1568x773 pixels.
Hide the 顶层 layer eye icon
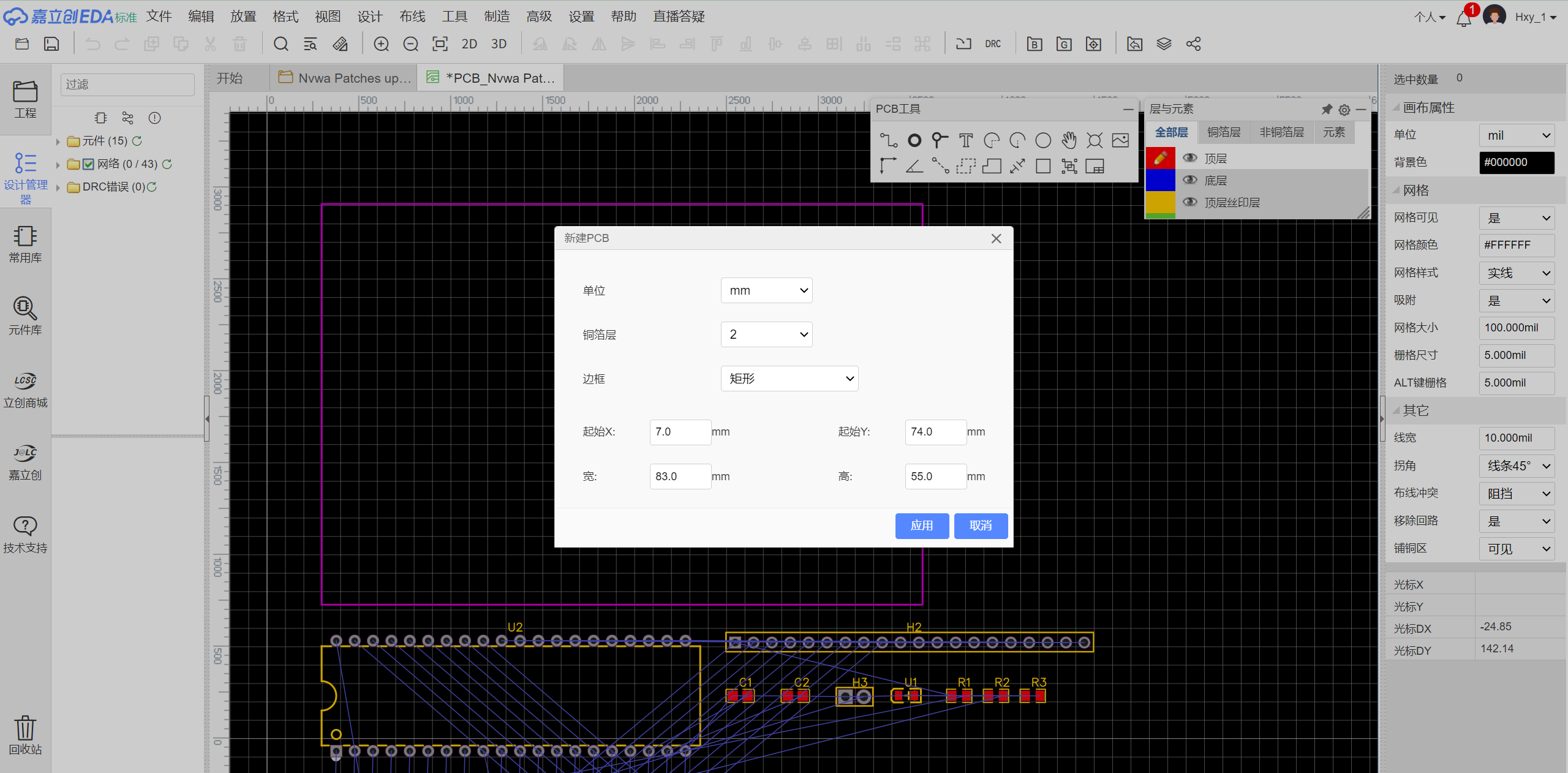pyautogui.click(x=1190, y=158)
